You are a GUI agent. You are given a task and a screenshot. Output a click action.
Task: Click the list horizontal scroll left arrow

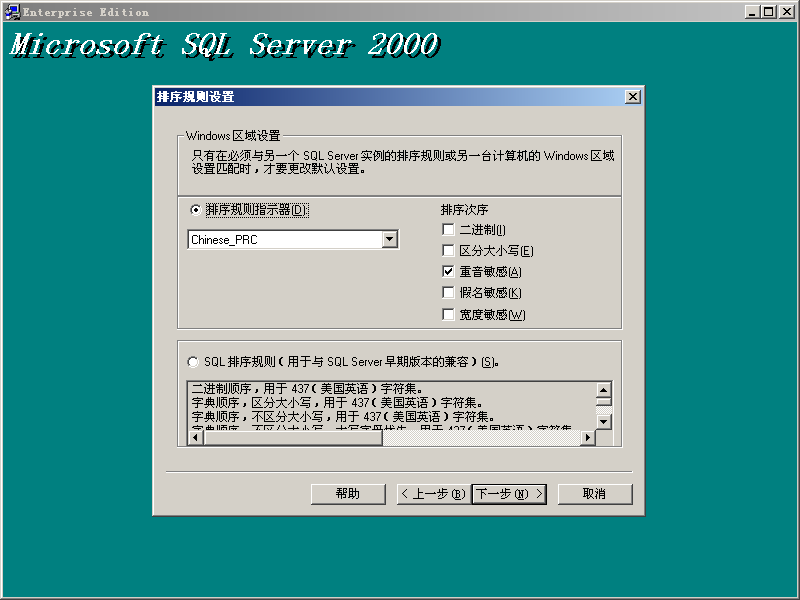point(196,437)
